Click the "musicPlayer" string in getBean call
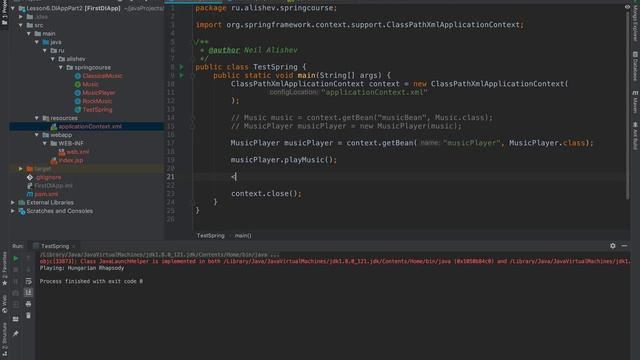640x360 pixels. tap(471, 143)
